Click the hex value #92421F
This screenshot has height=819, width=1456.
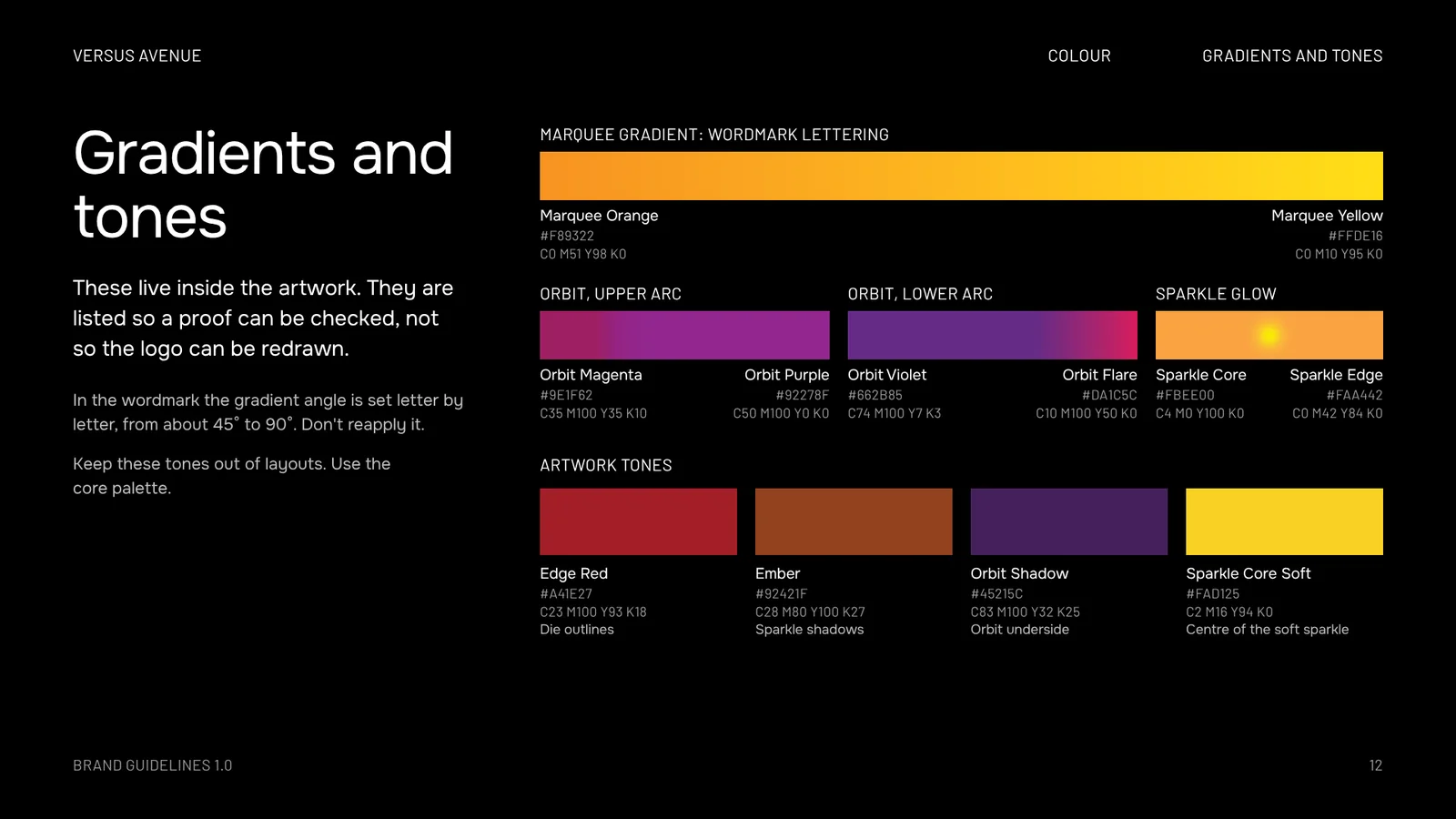coord(782,593)
